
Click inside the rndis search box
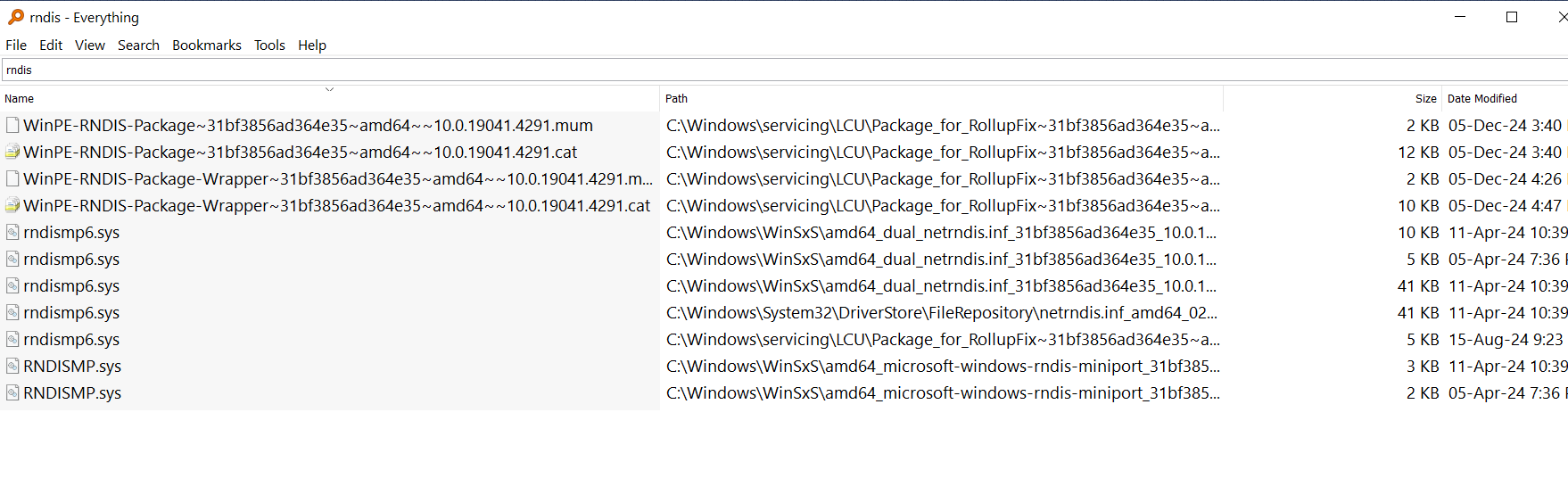tap(784, 70)
